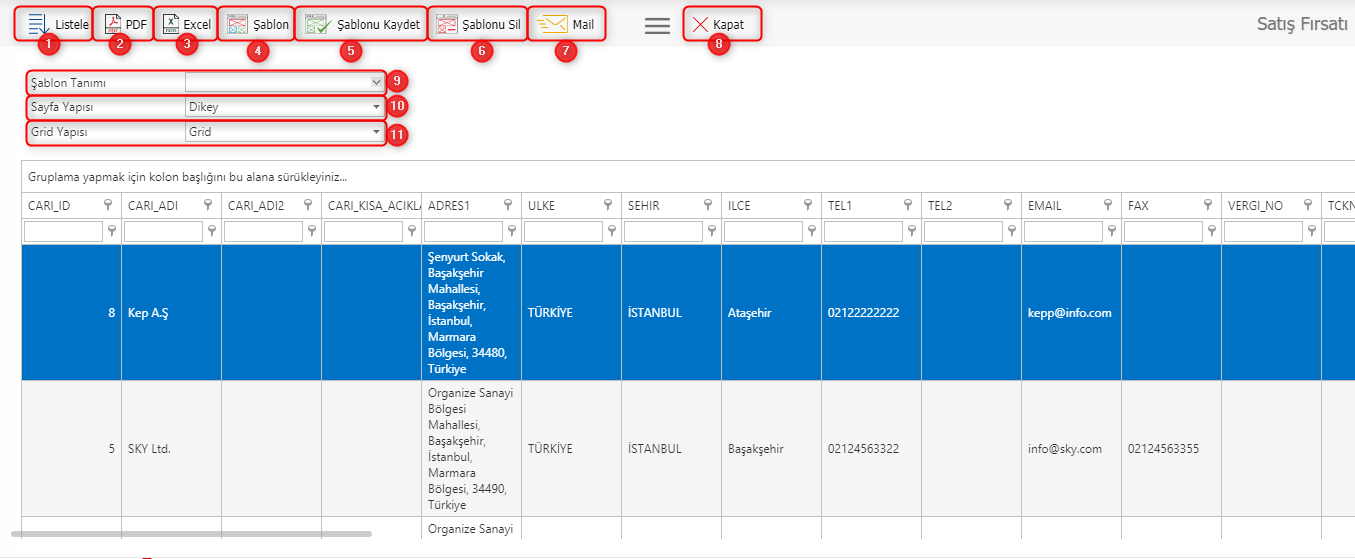The image size is (1355, 559).
Task: Click the EMAIL filter text field
Action: click(1063, 232)
